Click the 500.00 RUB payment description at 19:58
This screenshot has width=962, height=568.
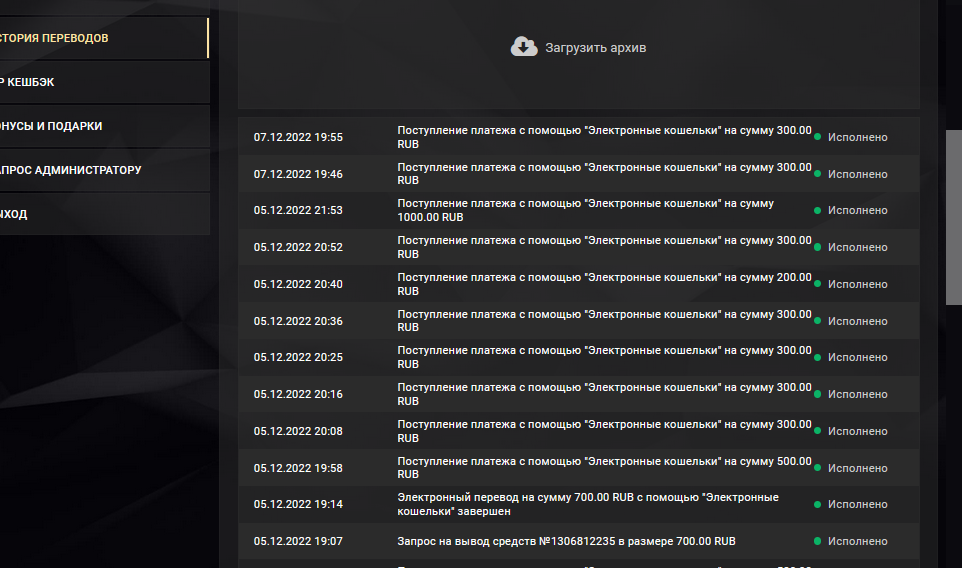604,468
